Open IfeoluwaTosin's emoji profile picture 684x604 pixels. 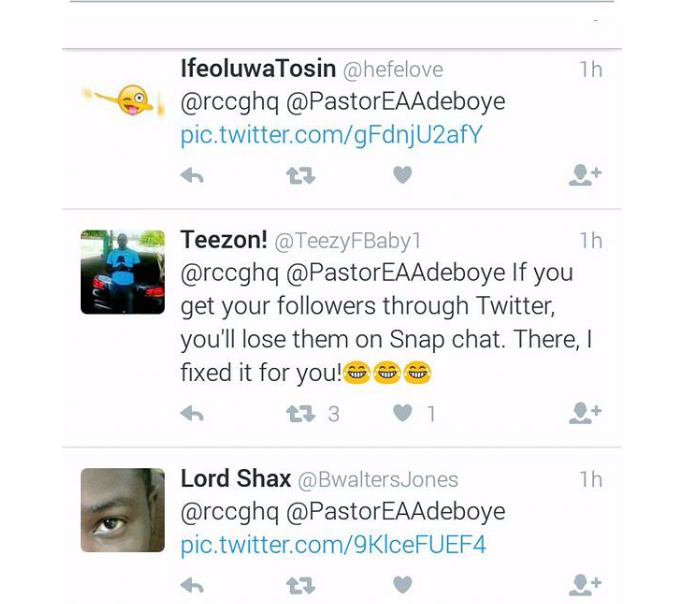122,98
